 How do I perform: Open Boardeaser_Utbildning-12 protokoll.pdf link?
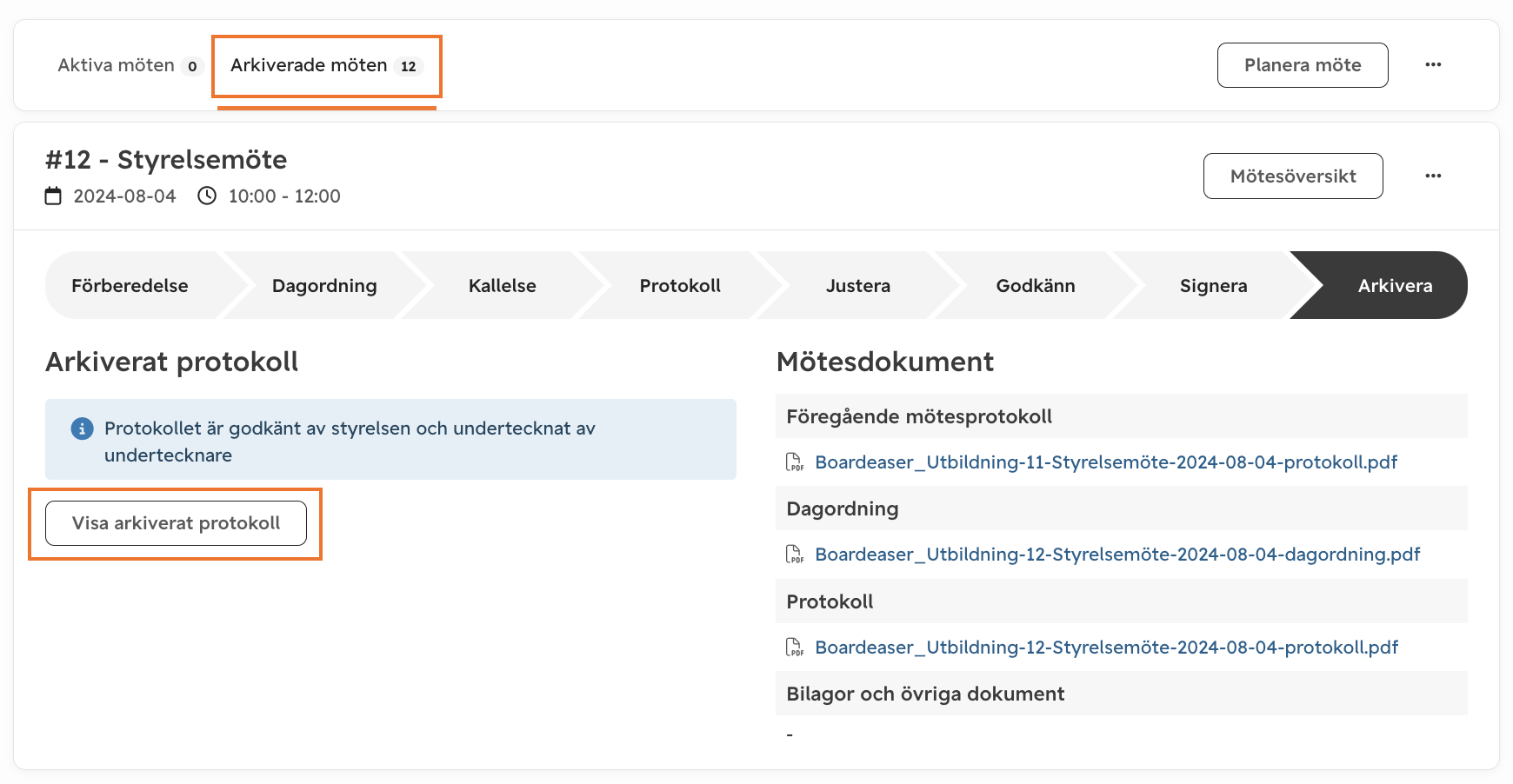pyautogui.click(x=1106, y=647)
